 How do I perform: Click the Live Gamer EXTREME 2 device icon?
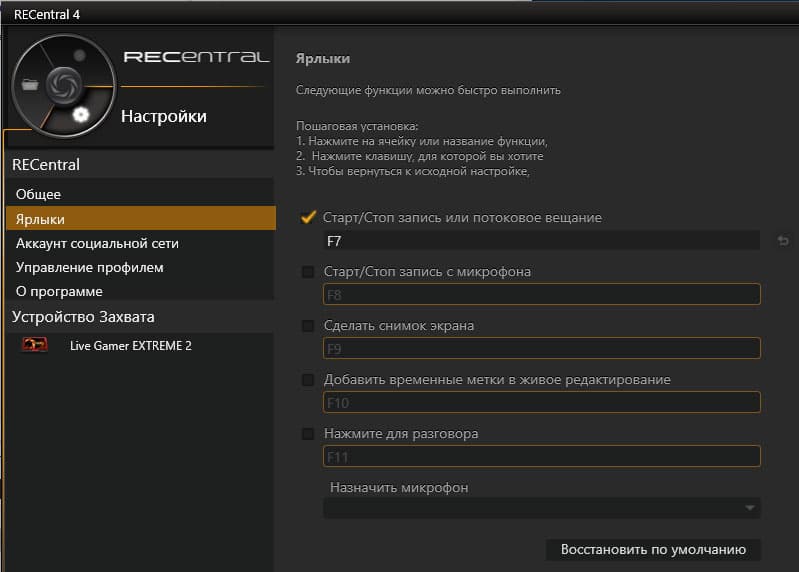pyautogui.click(x=35, y=345)
